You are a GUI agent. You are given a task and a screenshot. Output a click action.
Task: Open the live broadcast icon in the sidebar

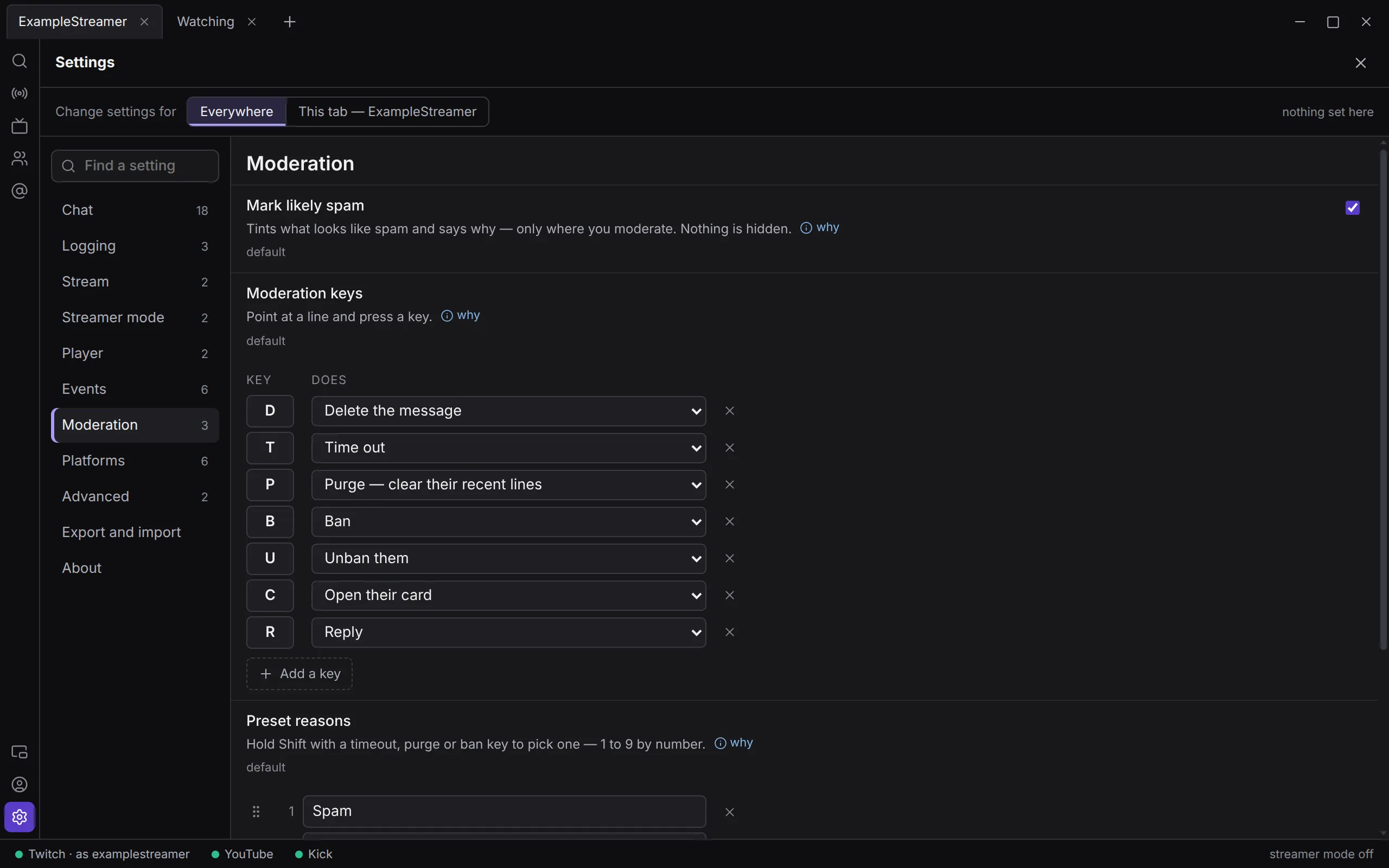click(x=20, y=93)
